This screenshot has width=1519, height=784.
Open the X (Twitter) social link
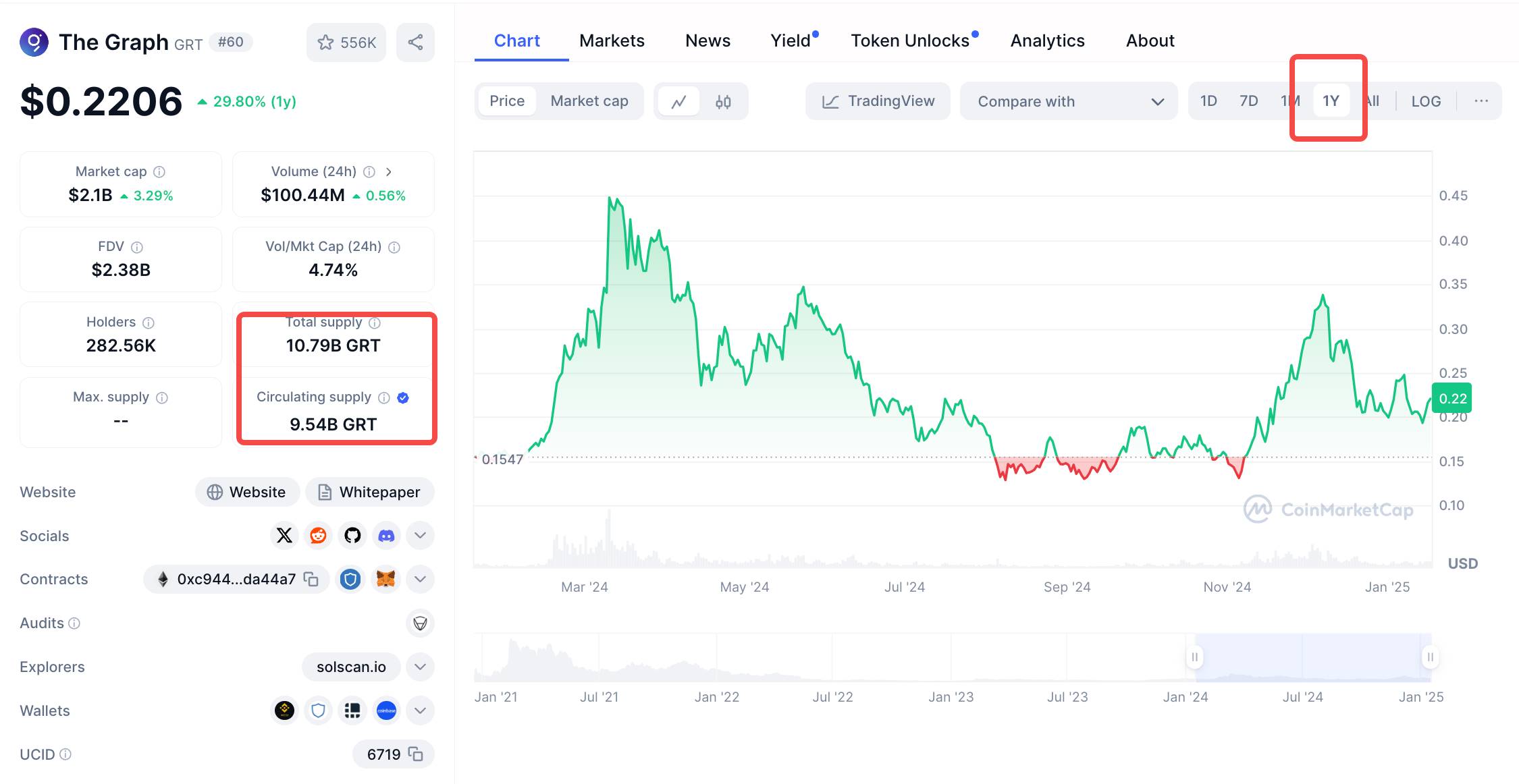tap(284, 536)
